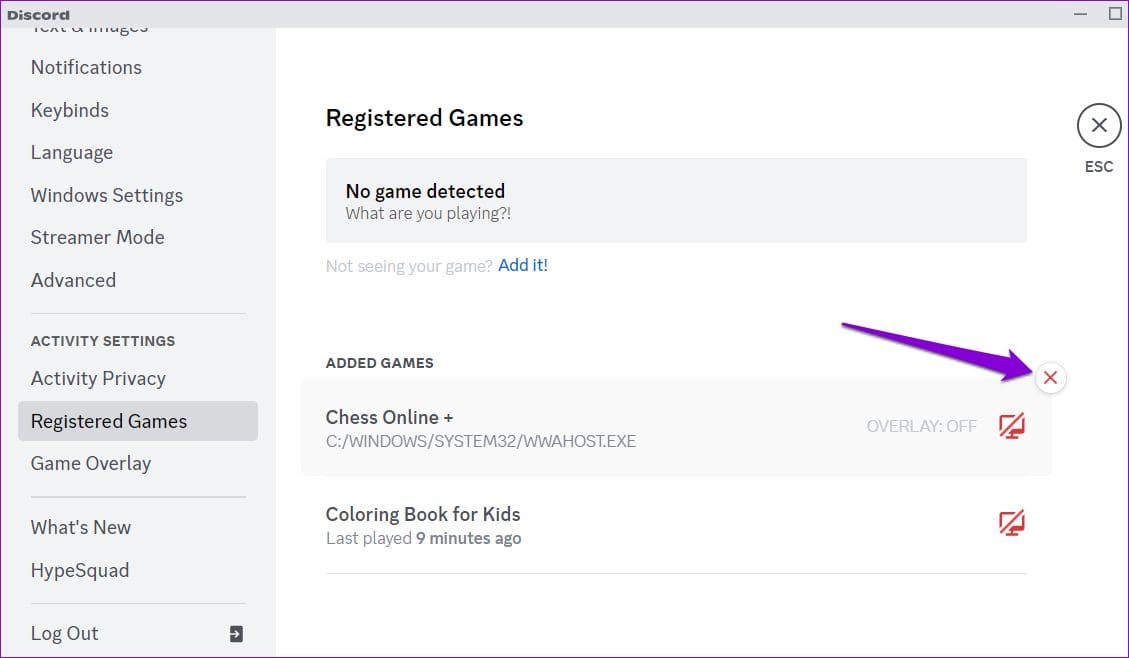Select Registered Games in sidebar
Image resolution: width=1129 pixels, height=658 pixels.
(138, 421)
